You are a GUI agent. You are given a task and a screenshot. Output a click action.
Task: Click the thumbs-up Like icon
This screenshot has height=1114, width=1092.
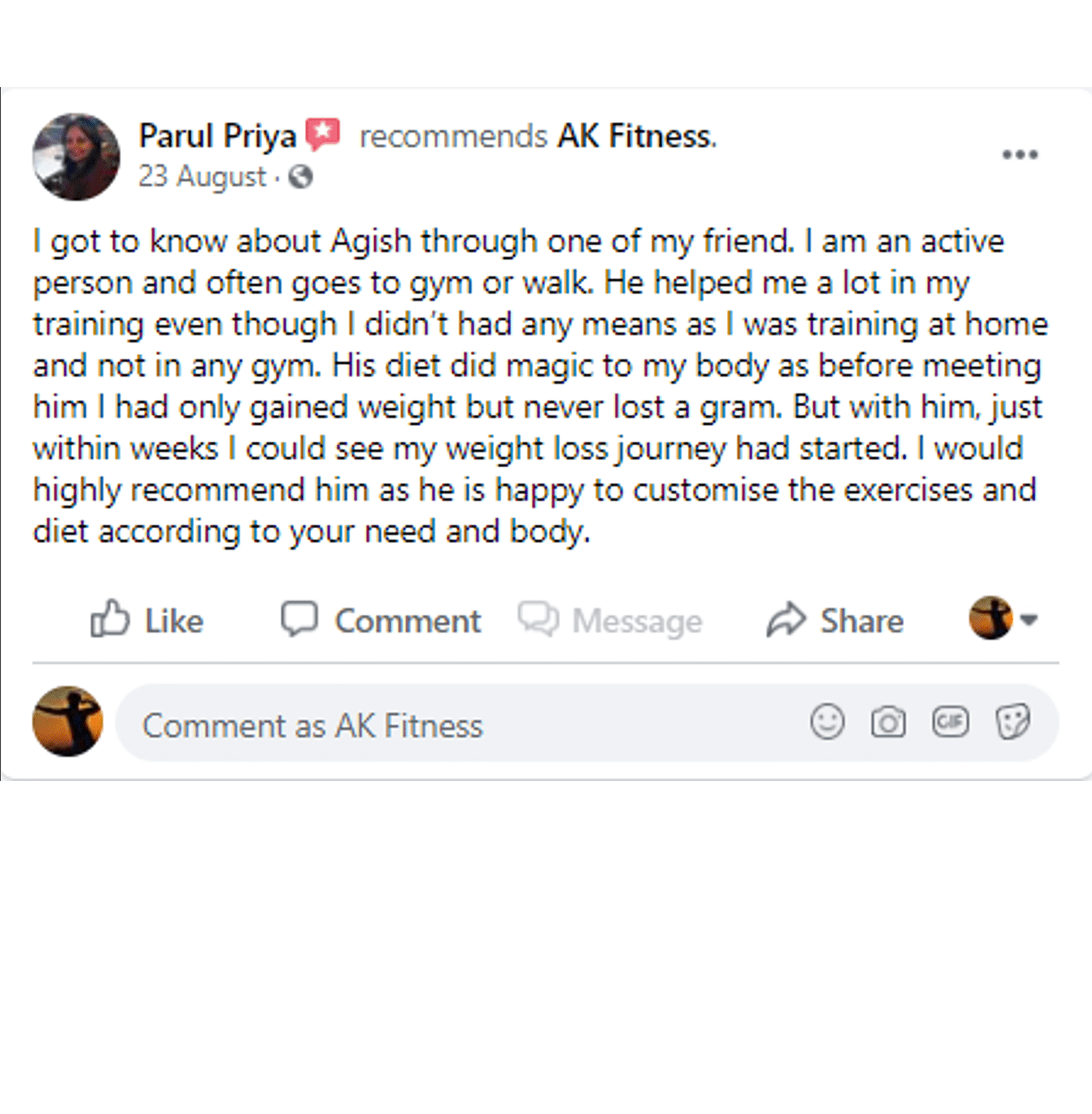click(109, 619)
